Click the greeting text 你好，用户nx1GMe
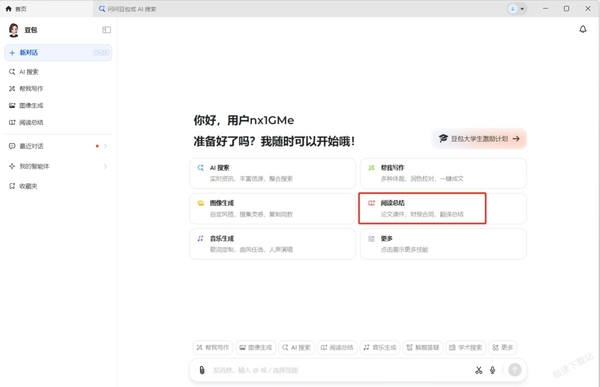This screenshot has width=600, height=387. pyautogui.click(x=244, y=120)
